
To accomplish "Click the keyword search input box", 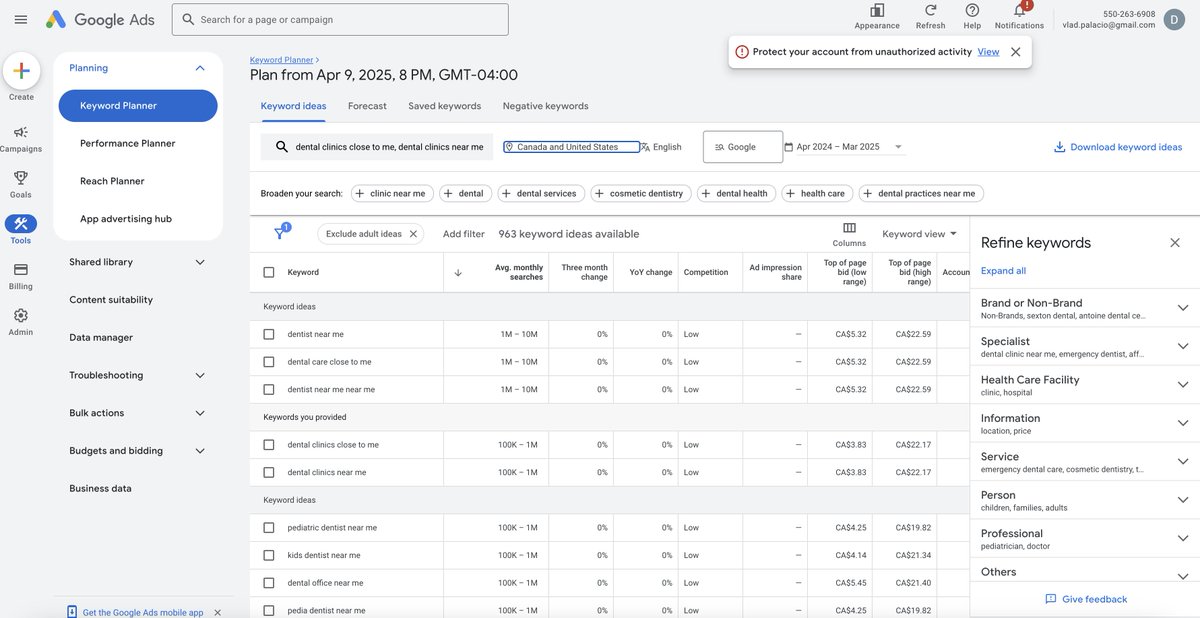I will (377, 147).
